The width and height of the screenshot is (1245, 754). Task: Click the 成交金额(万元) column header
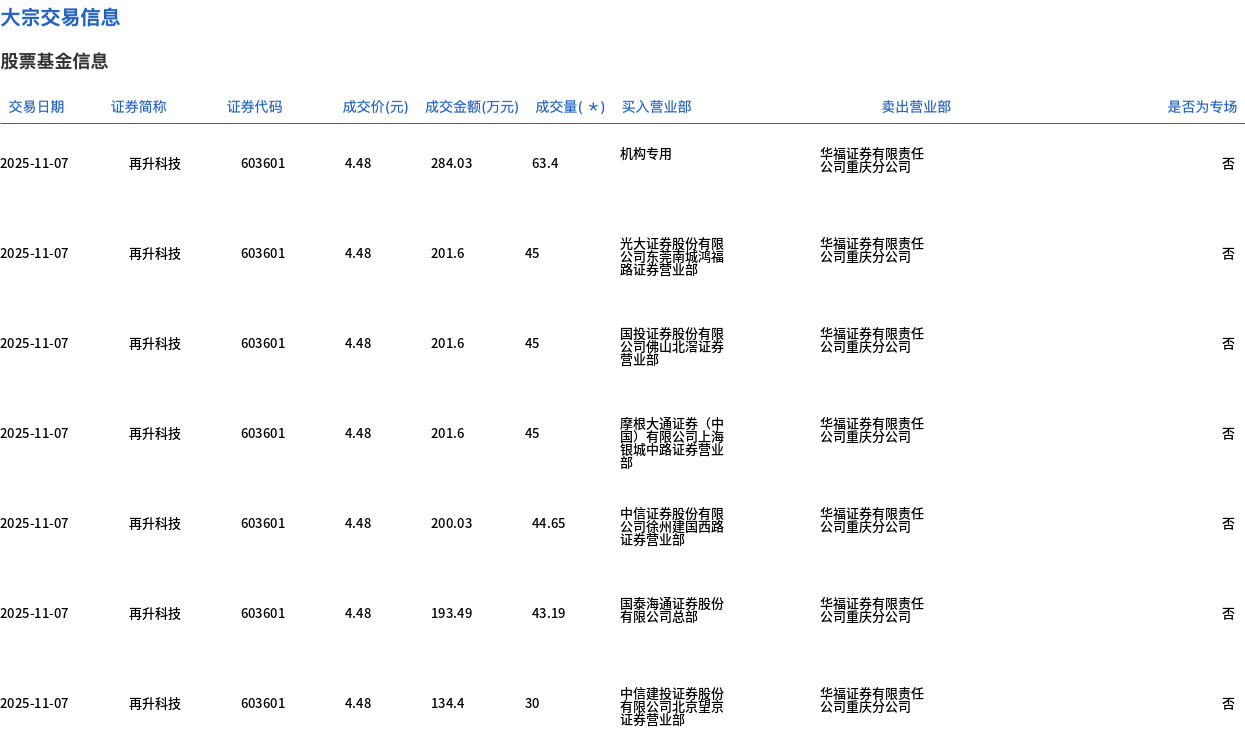471,107
